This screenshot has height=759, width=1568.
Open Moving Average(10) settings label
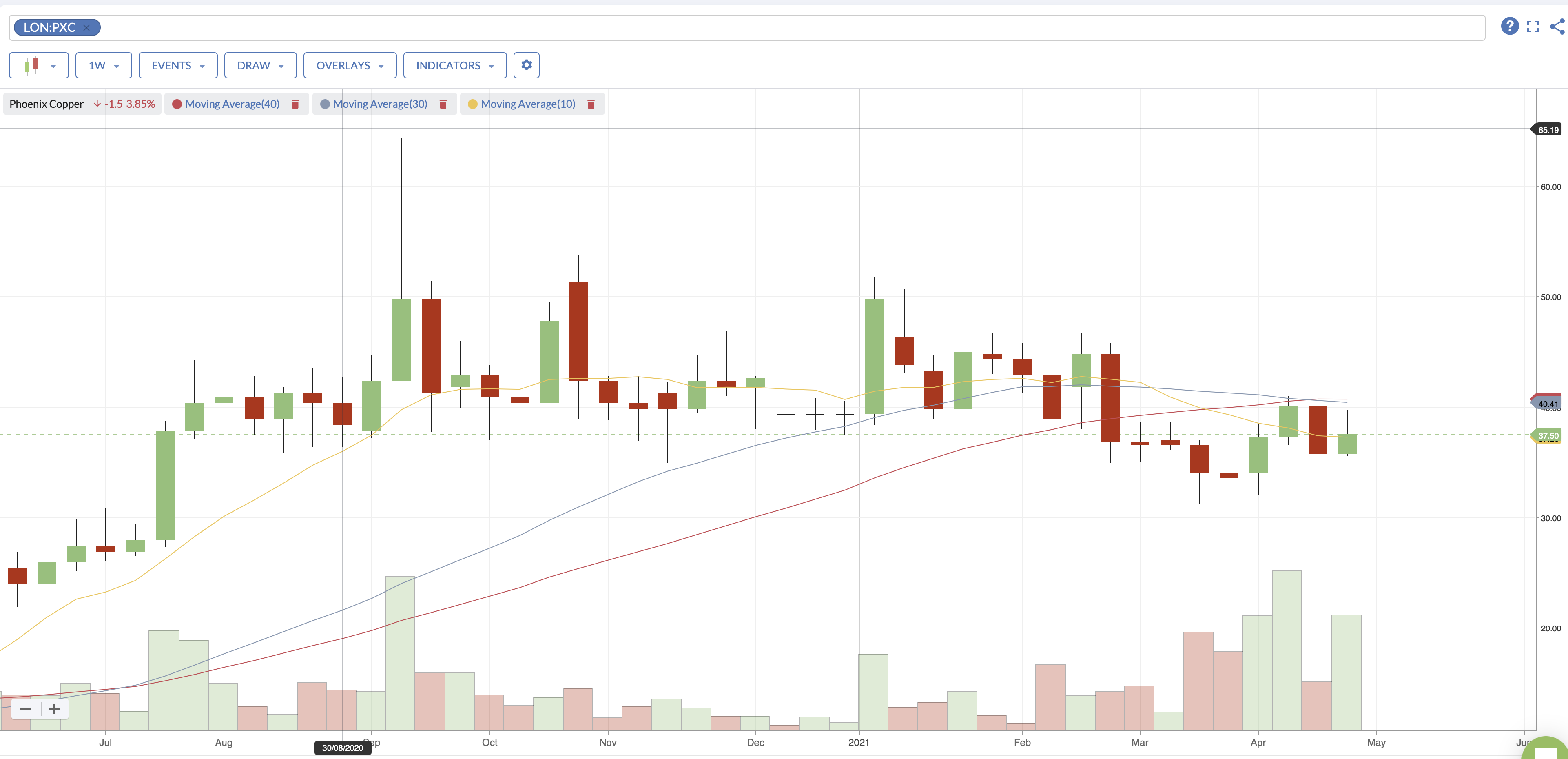(x=528, y=104)
